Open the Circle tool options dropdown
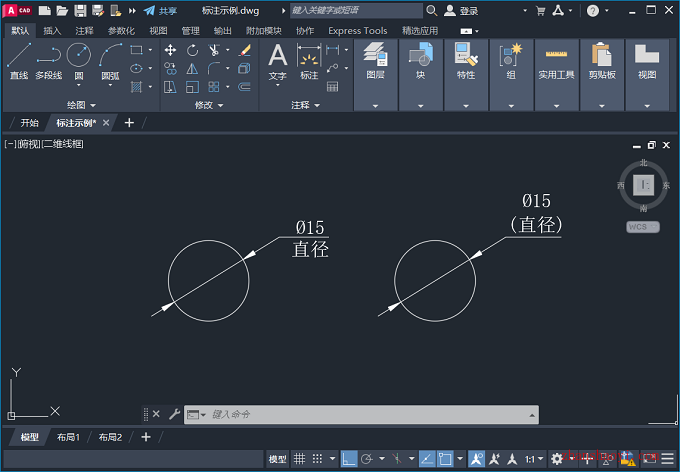Screen dimensions: 680x472 pyautogui.click(x=79, y=85)
